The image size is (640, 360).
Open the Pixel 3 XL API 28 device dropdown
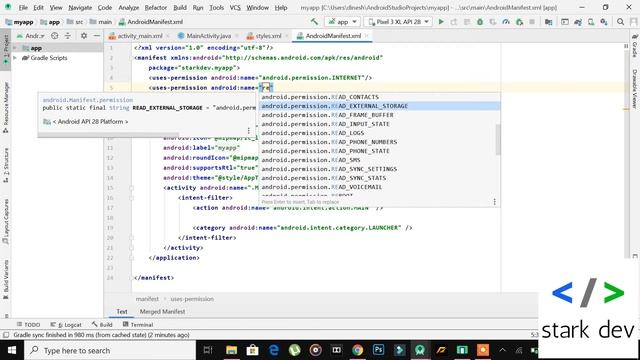coord(398,22)
